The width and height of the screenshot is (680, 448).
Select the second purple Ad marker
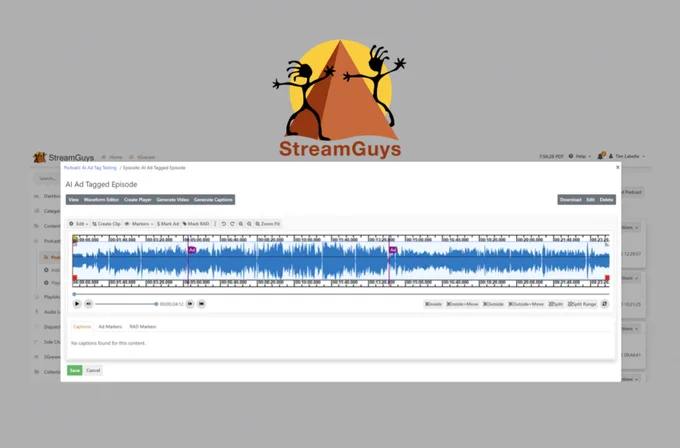[x=393, y=250]
